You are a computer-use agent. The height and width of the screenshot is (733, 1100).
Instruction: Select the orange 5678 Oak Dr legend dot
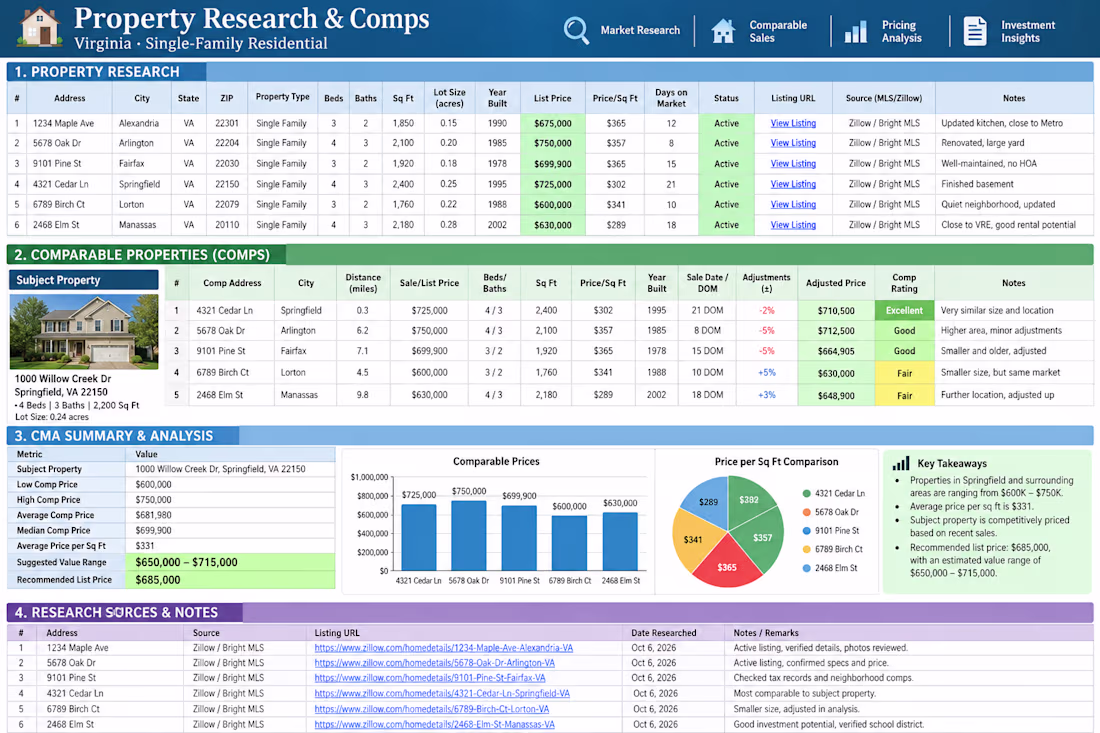pyautogui.click(x=807, y=512)
